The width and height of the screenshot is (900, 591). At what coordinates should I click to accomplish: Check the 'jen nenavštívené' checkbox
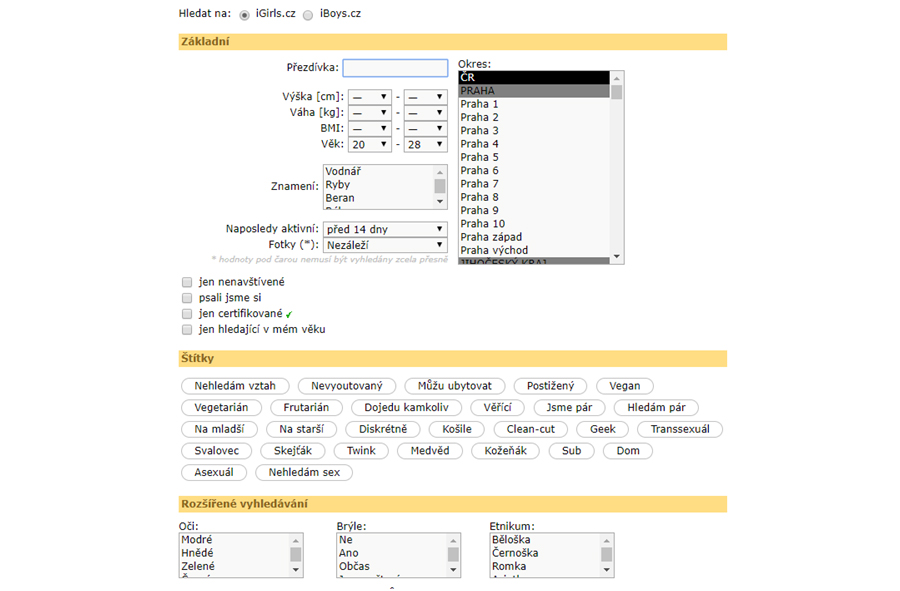187,282
